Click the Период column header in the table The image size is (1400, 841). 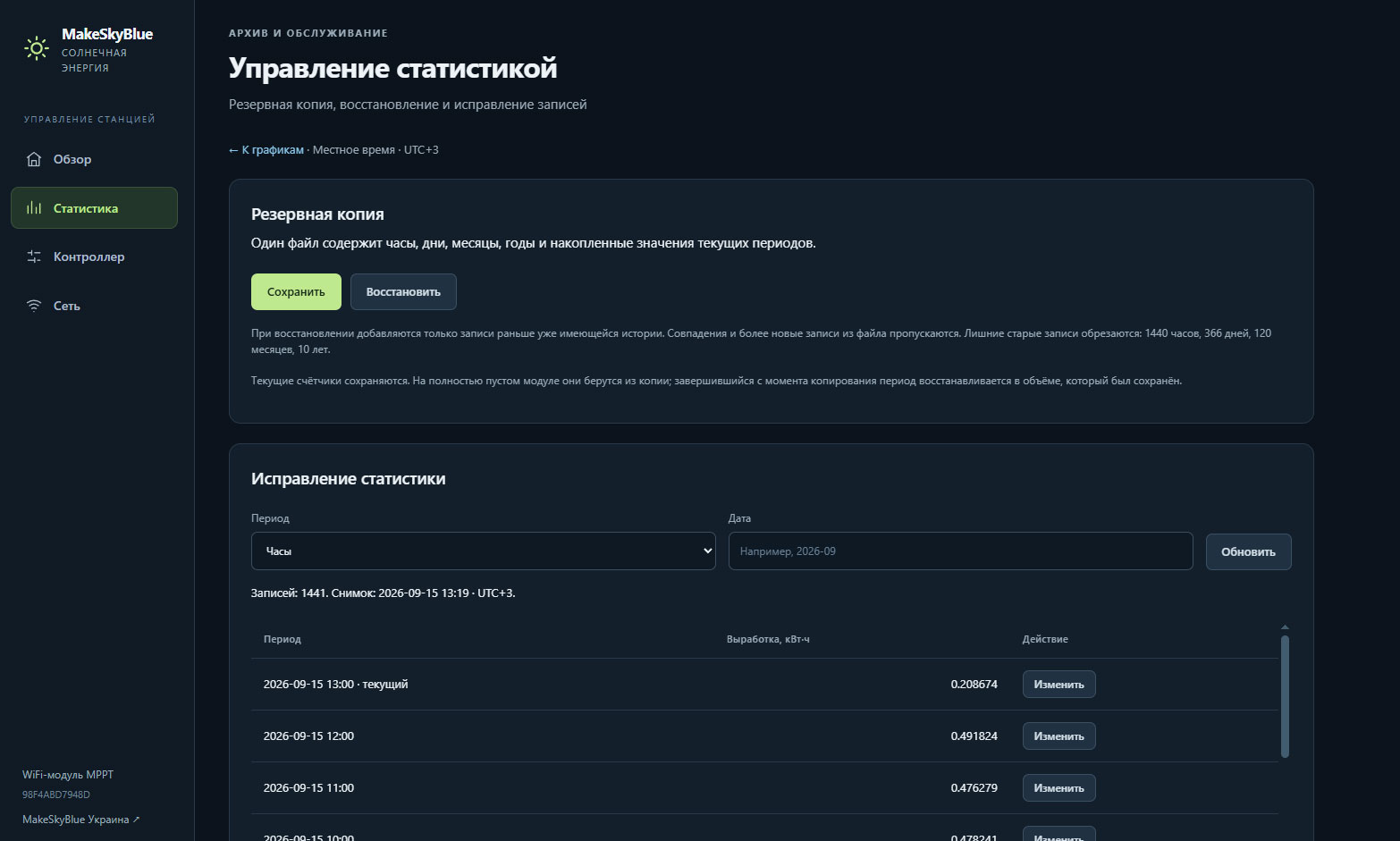pyautogui.click(x=283, y=639)
